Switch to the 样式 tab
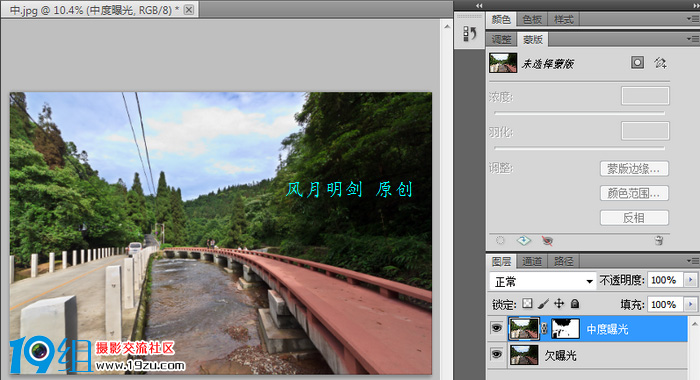Screen dimensions: 700x380 pos(563,19)
